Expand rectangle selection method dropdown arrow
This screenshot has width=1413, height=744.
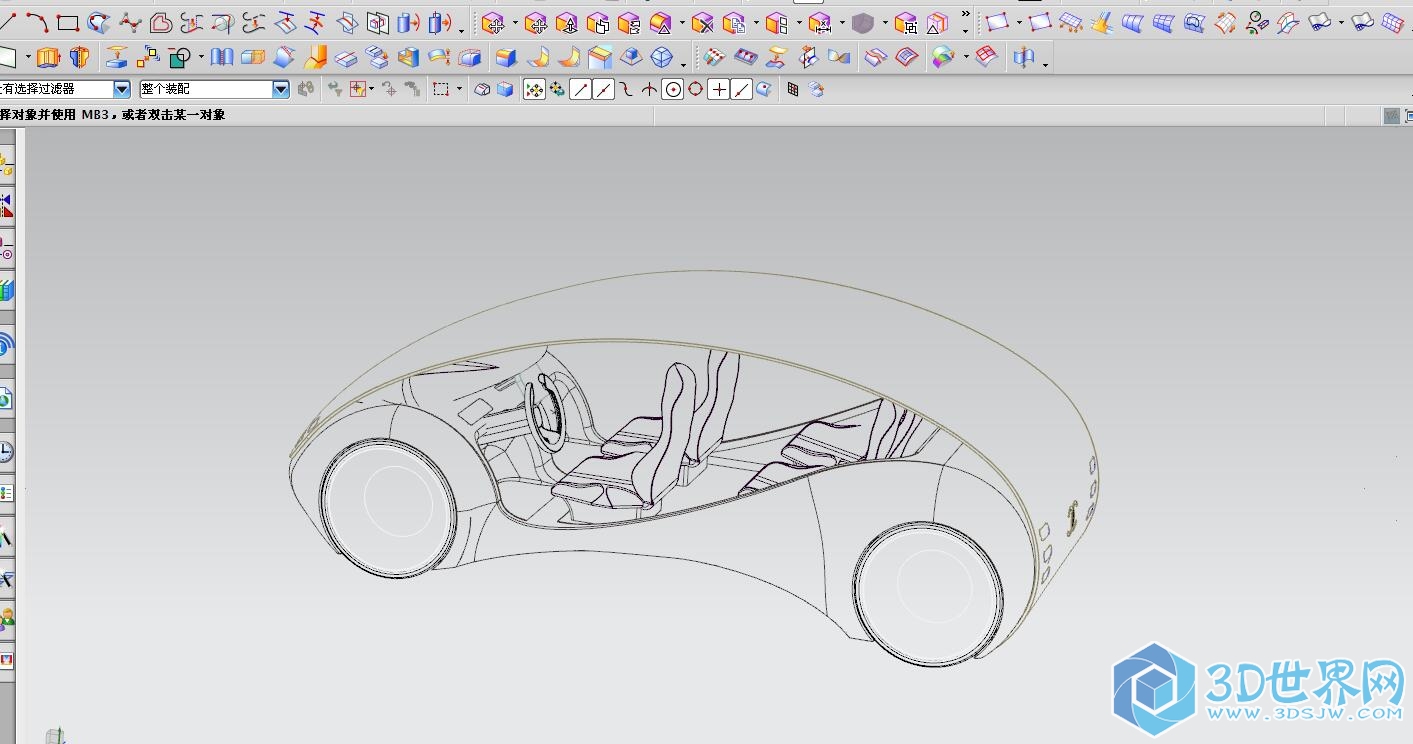coord(459,90)
